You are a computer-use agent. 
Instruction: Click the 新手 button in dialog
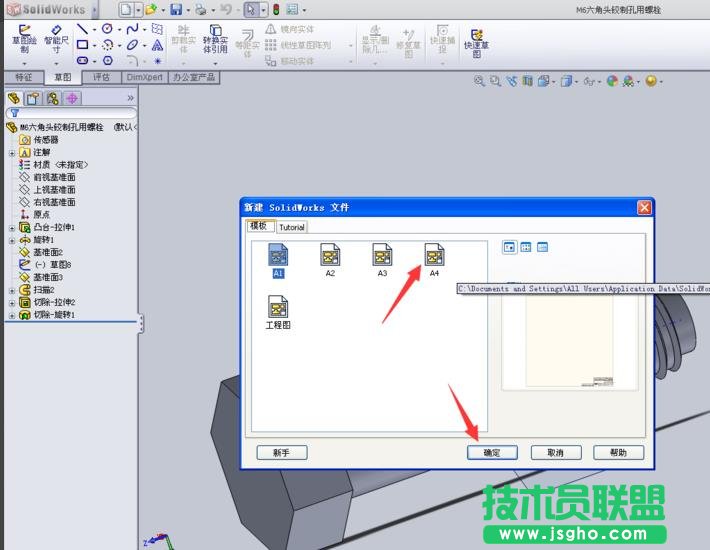tap(282, 452)
